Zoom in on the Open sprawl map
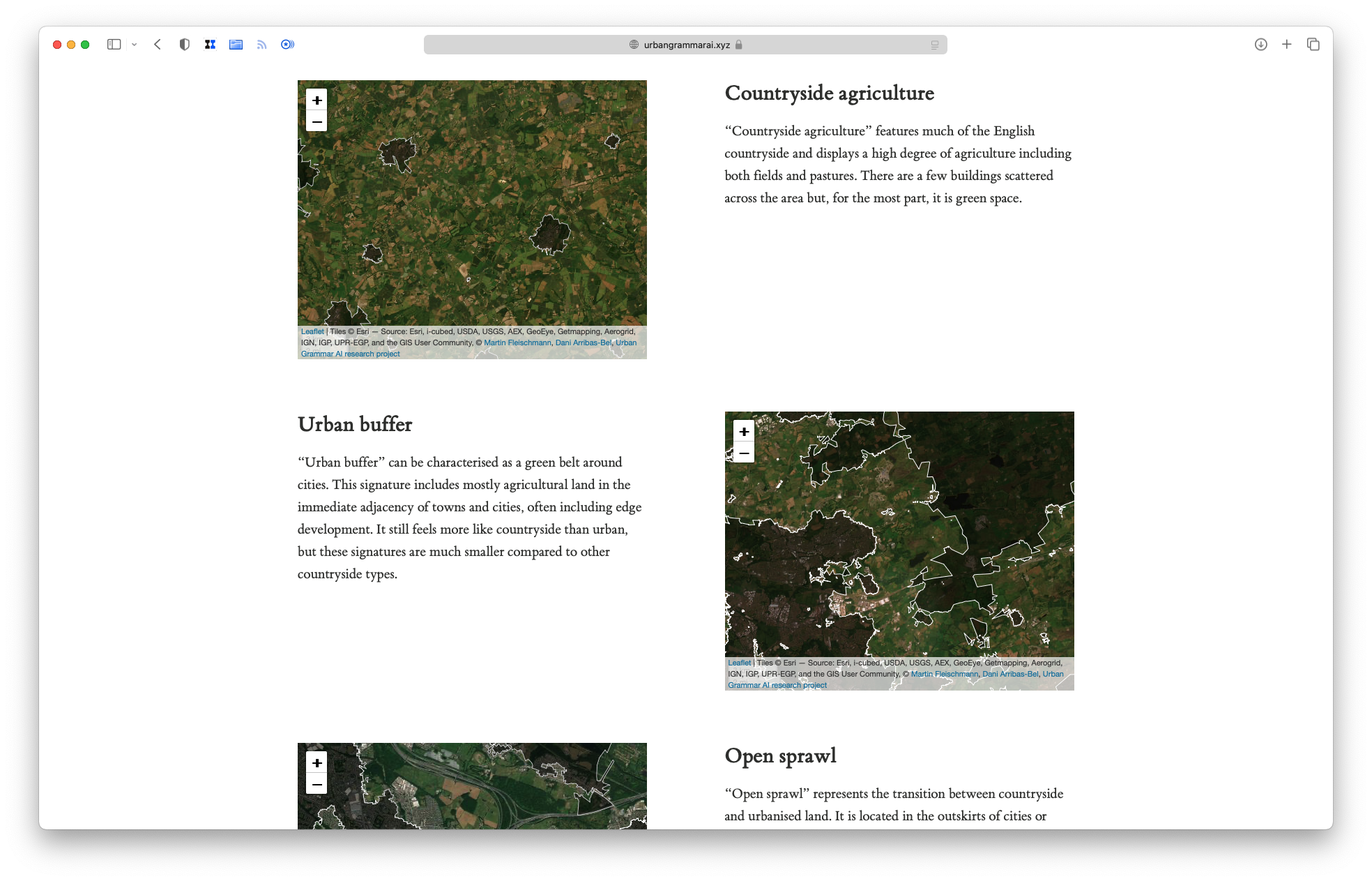Screen dimensions: 1372x881 coord(317,762)
